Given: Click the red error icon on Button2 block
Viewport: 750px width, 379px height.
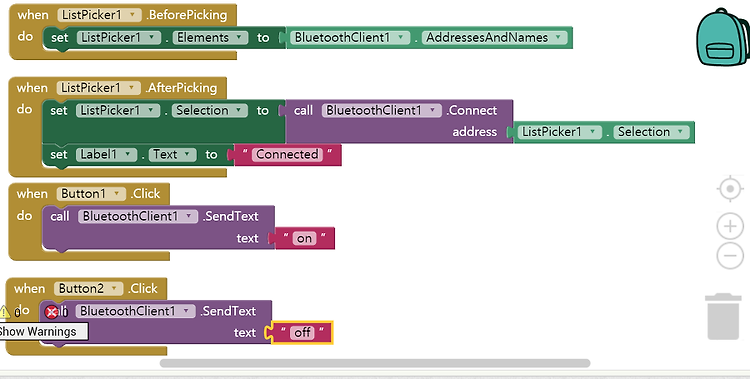Looking at the screenshot, I should tap(51, 312).
